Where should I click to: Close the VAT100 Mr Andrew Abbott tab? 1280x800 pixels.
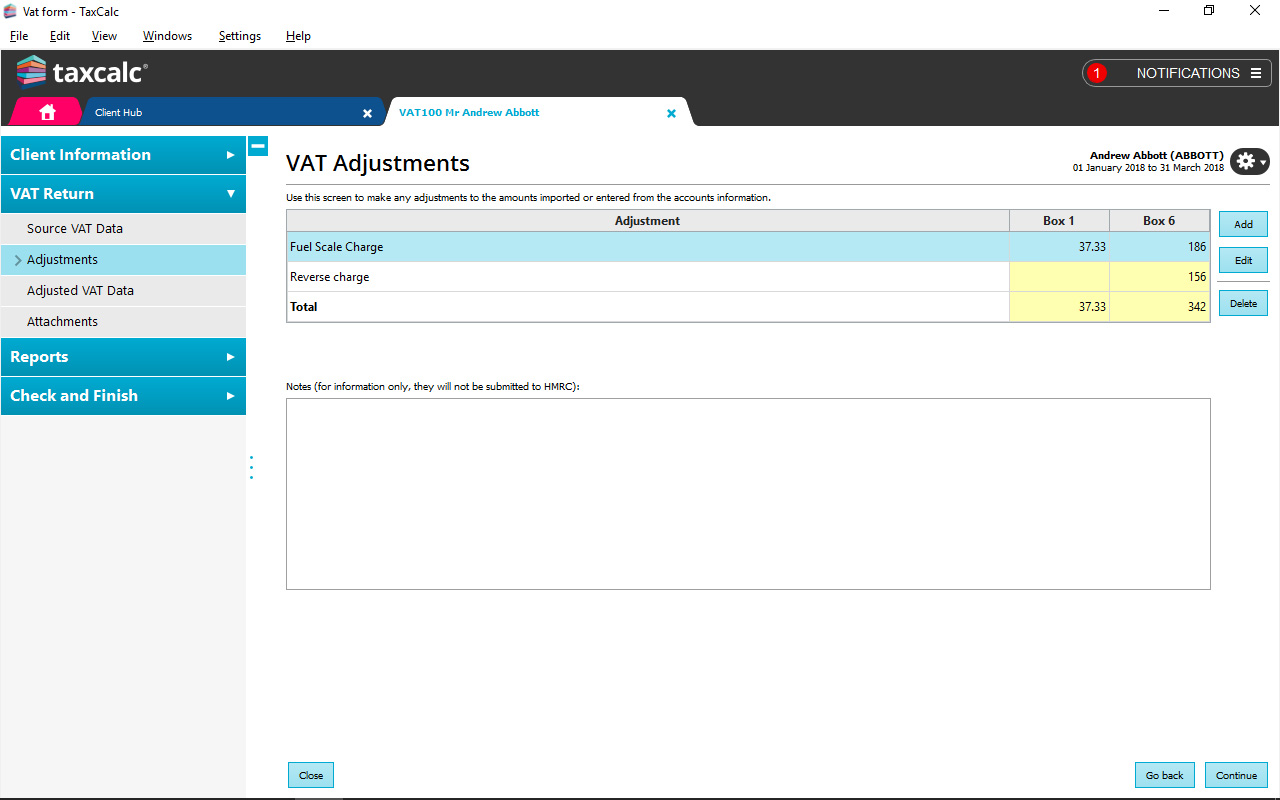point(671,113)
